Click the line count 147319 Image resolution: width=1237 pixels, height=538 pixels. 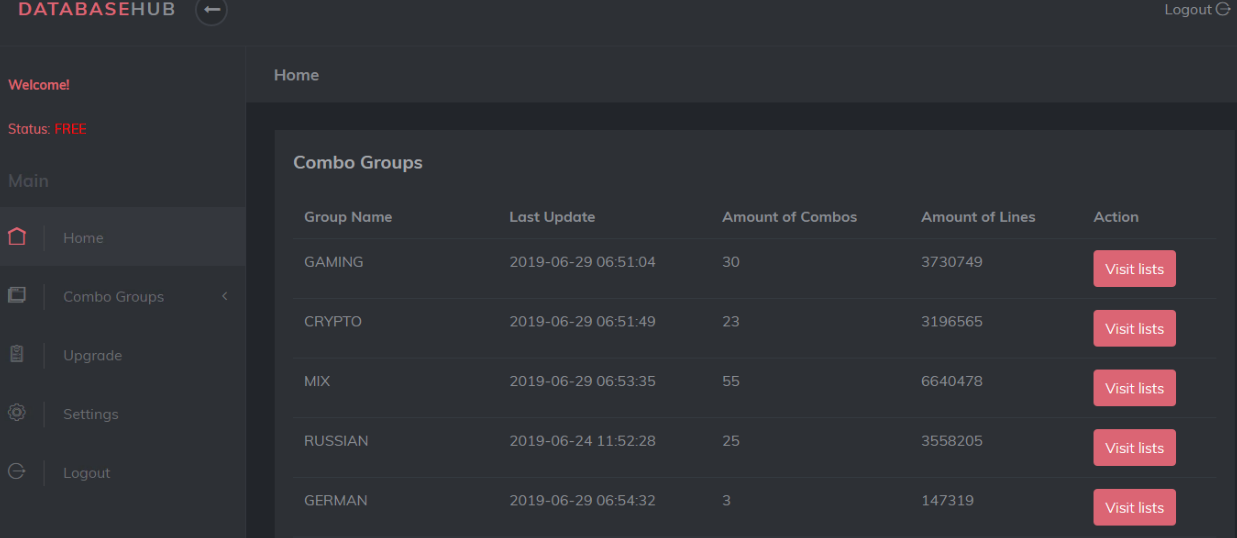[947, 500]
